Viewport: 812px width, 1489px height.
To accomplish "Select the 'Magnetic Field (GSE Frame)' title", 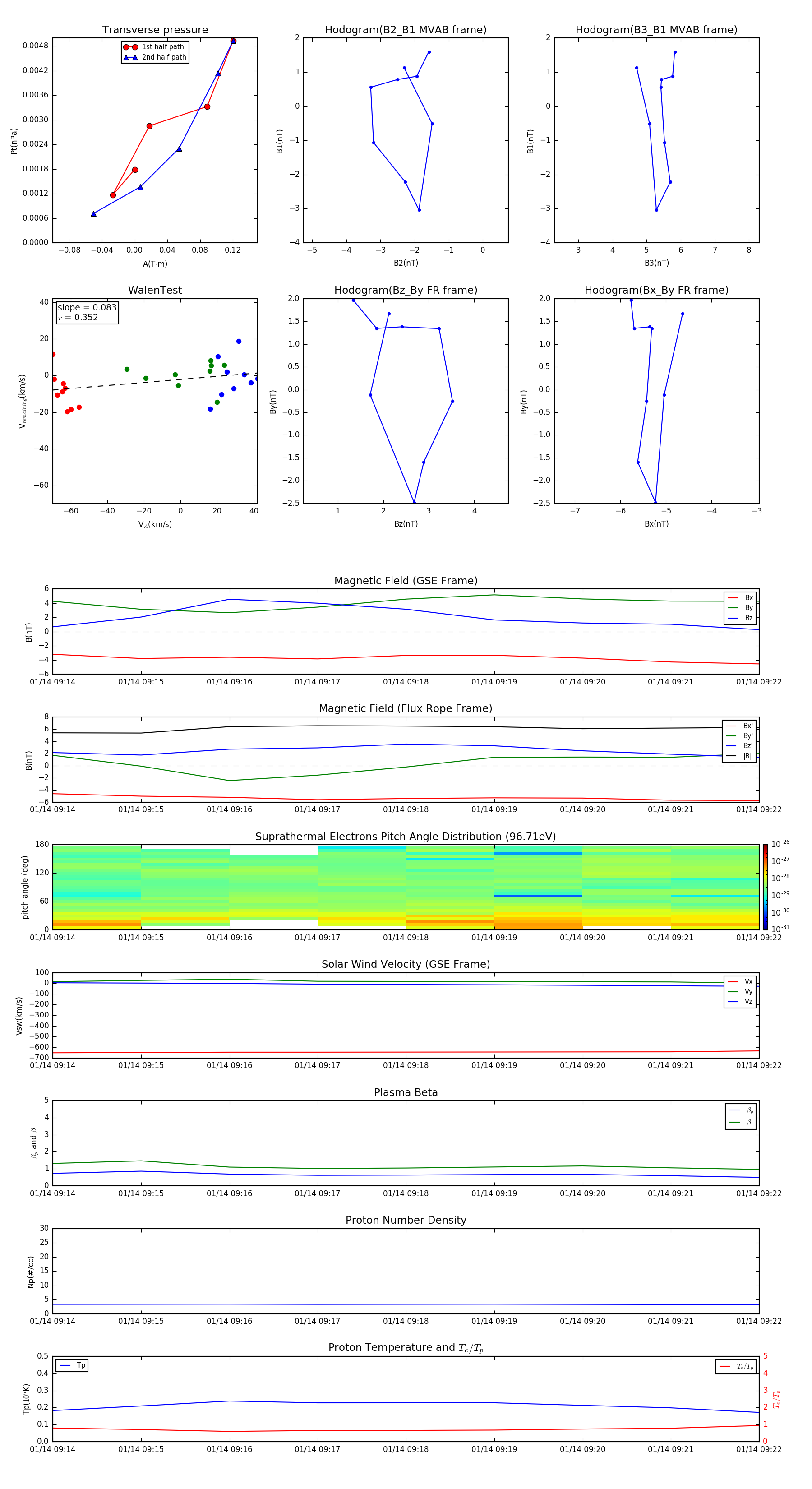I will (406, 581).
